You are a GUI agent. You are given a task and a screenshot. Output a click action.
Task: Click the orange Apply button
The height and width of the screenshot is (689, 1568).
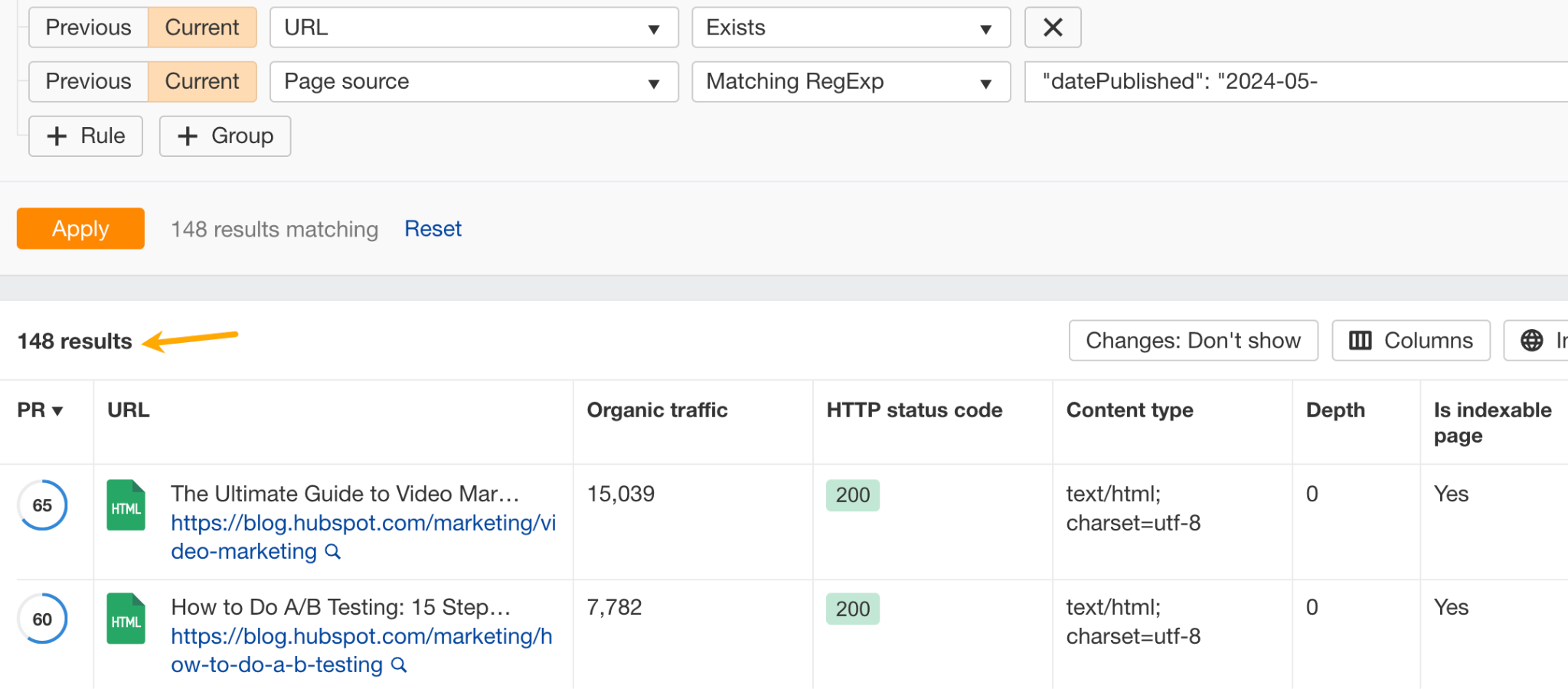tap(80, 228)
